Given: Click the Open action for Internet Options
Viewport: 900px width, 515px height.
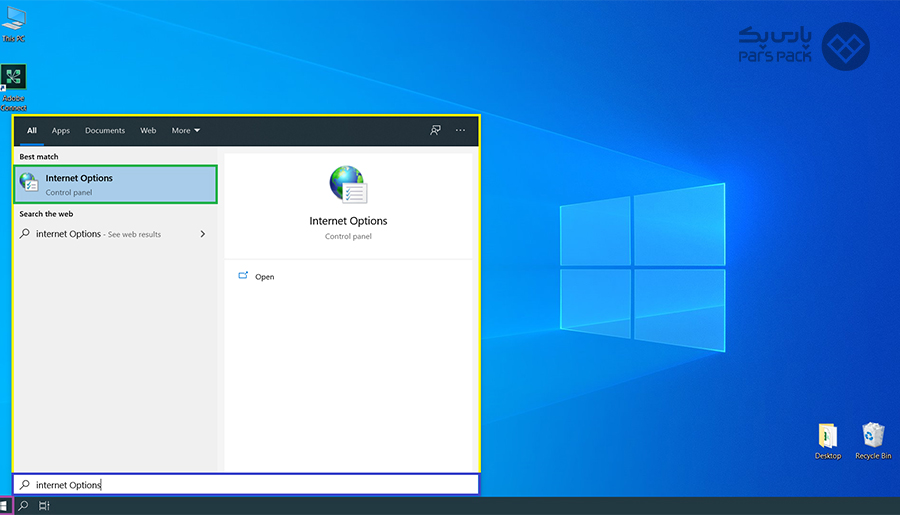Looking at the screenshot, I should [x=257, y=276].
